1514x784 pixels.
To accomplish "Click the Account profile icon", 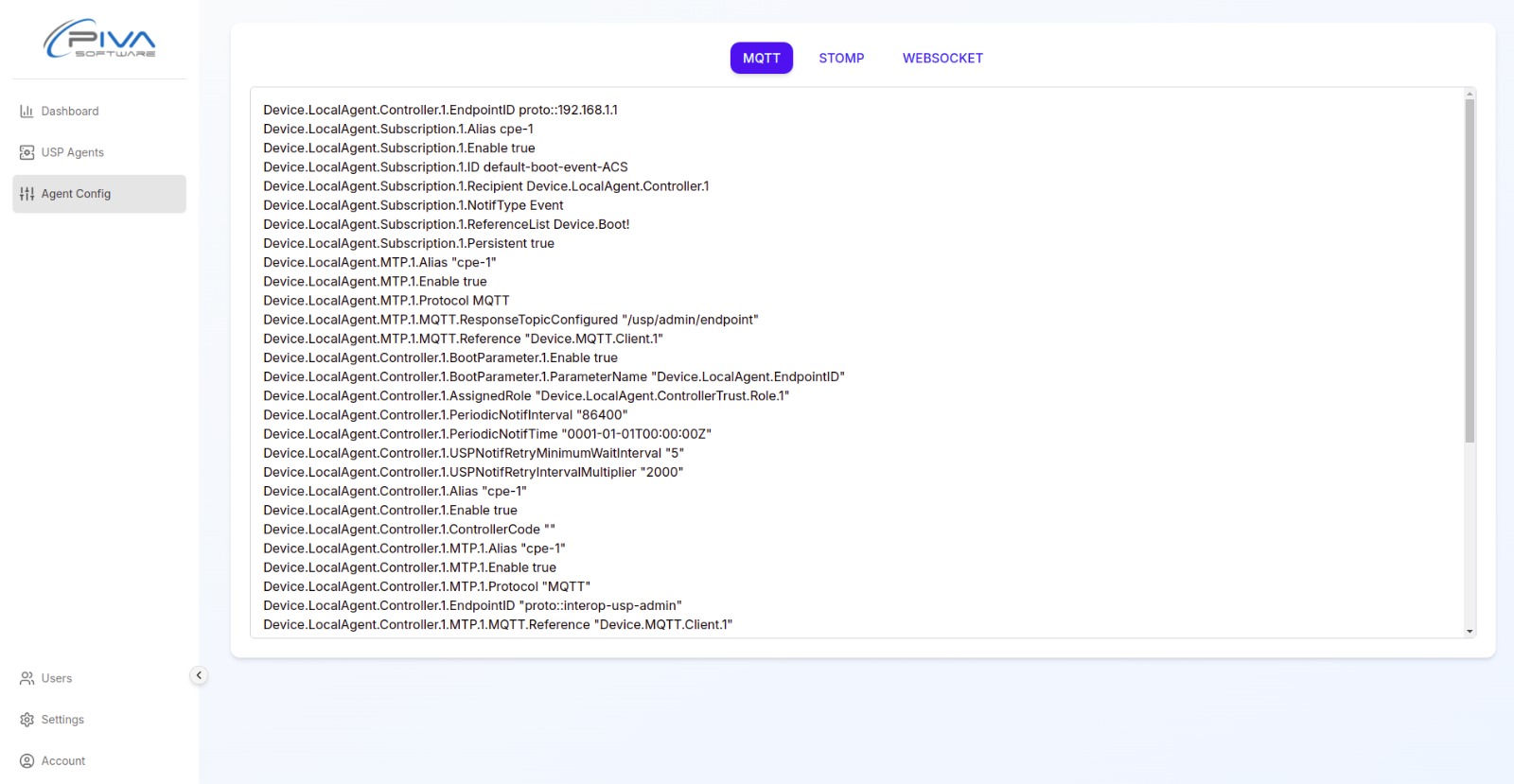I will click(26, 761).
